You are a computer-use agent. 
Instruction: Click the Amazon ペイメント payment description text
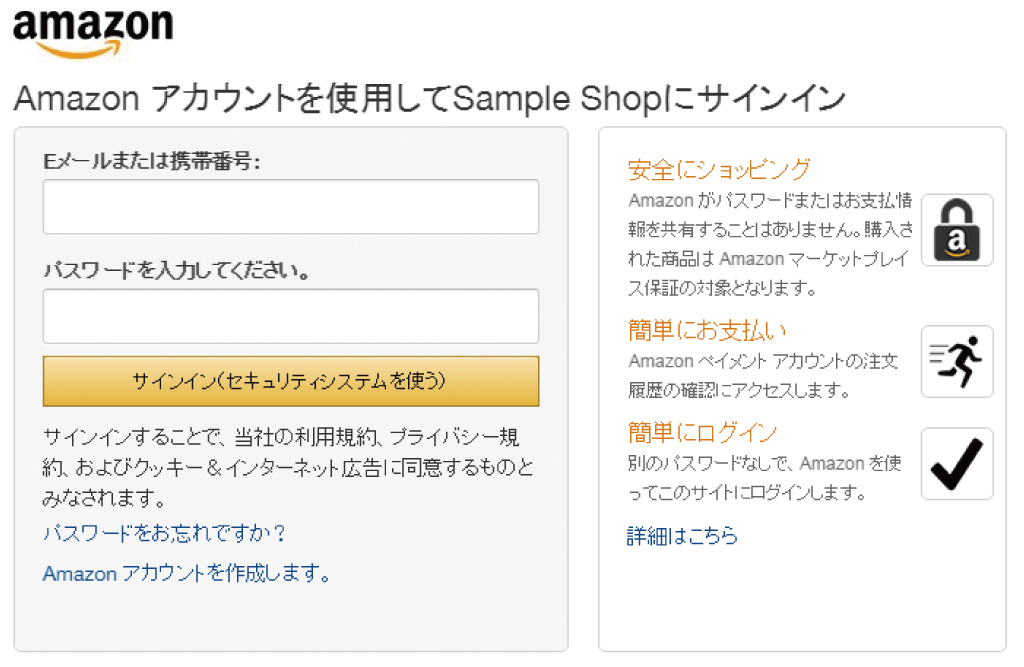click(763, 375)
